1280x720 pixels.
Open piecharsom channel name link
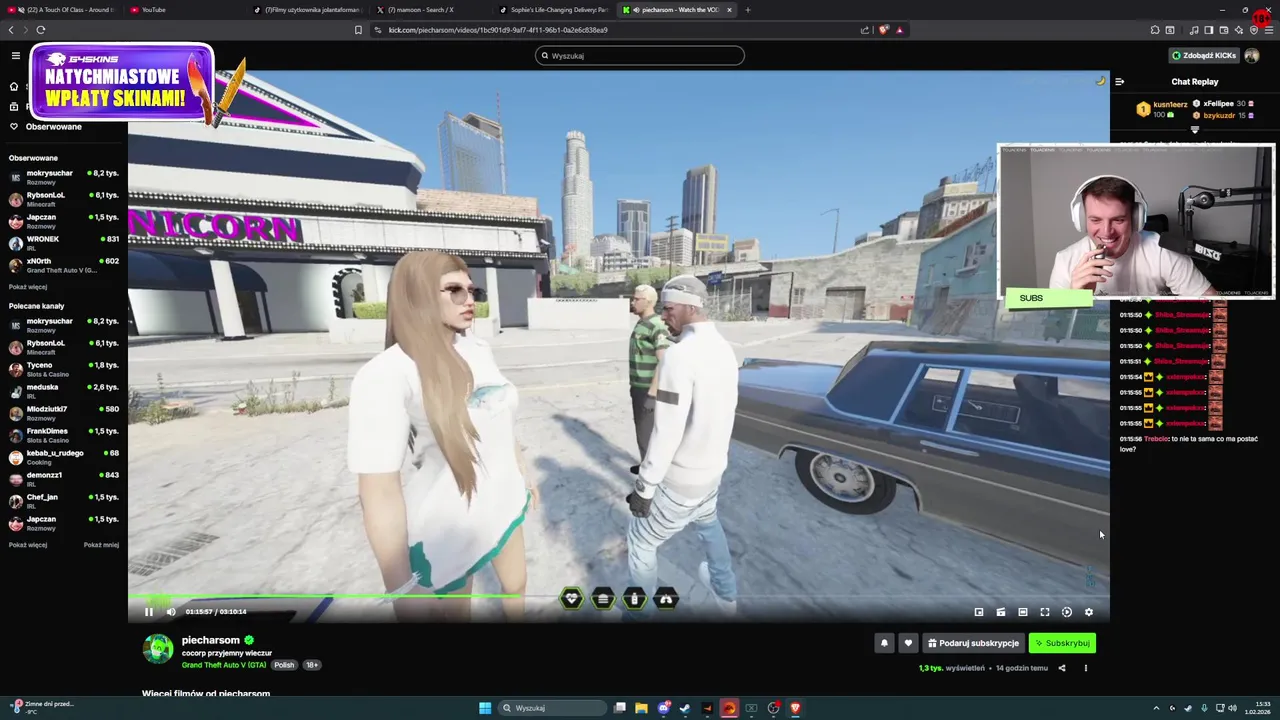coord(210,640)
